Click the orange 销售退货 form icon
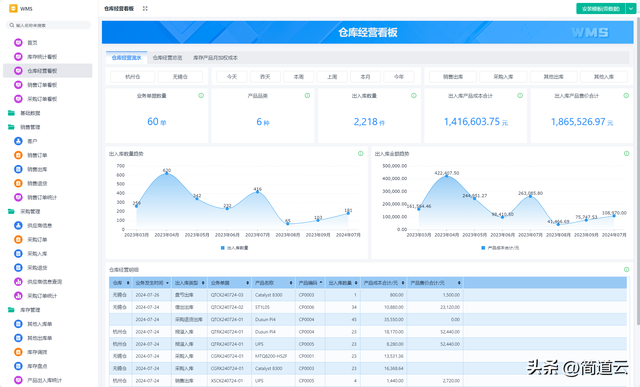Screen dimensions: 640x387 tap(18, 183)
